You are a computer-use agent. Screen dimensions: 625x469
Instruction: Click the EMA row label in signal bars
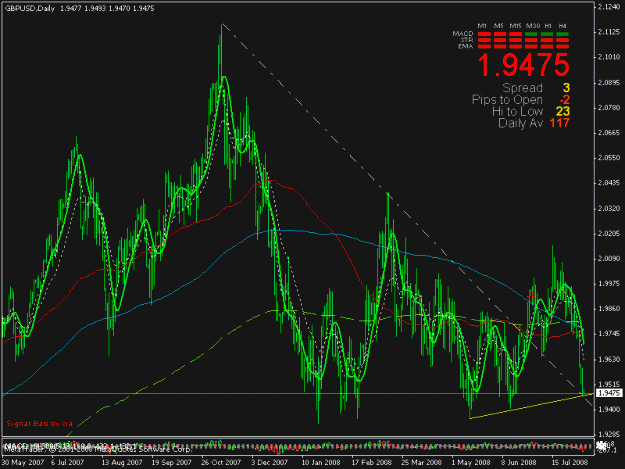[x=466, y=46]
